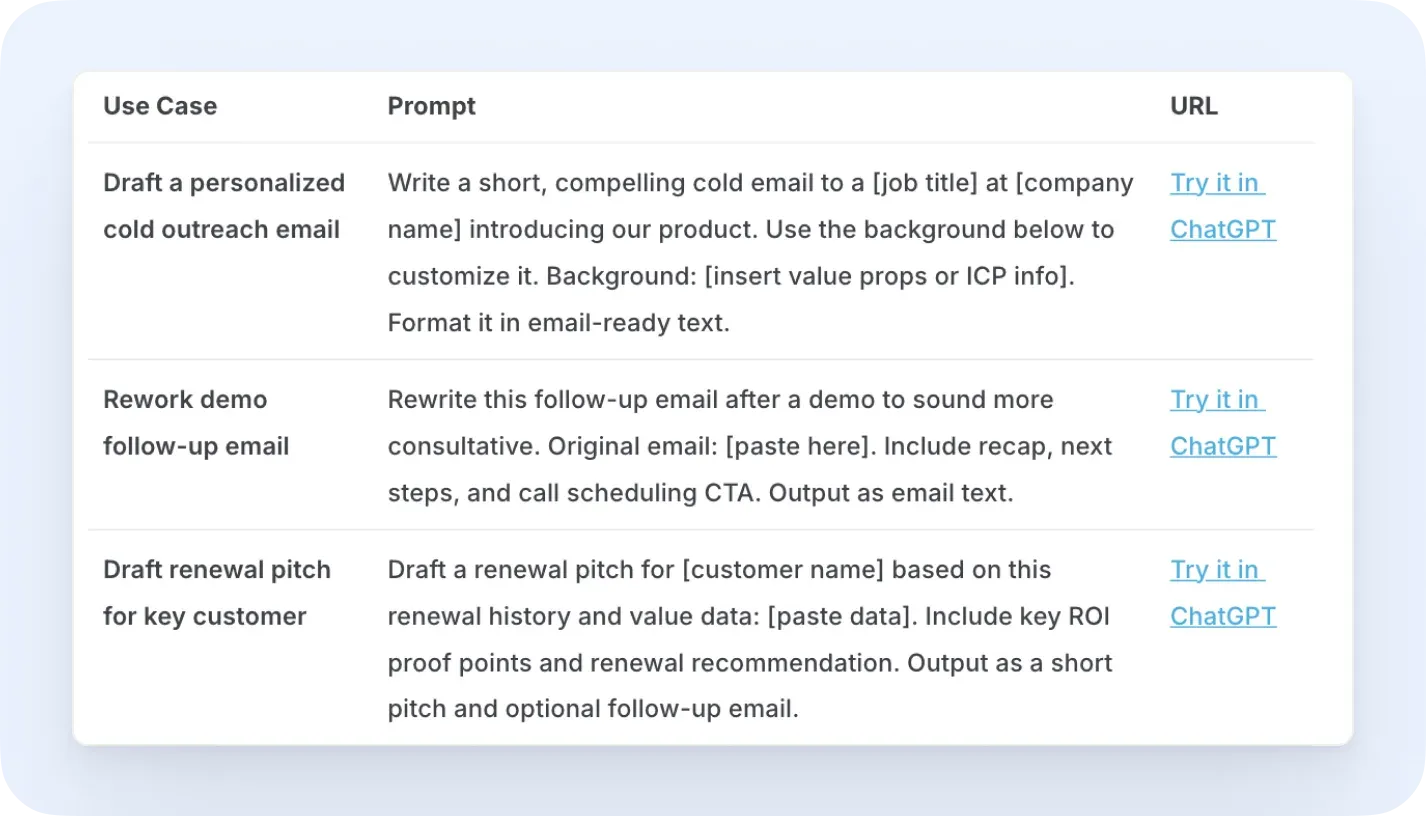
Task: Click the sentence 'Format it in email-ready text.'
Action: (559, 324)
